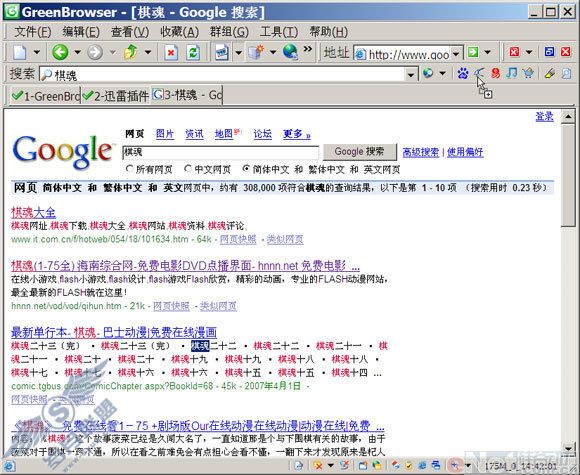The image size is (580, 475).
Task: Click the 使用偏好 link
Action: tap(465, 152)
